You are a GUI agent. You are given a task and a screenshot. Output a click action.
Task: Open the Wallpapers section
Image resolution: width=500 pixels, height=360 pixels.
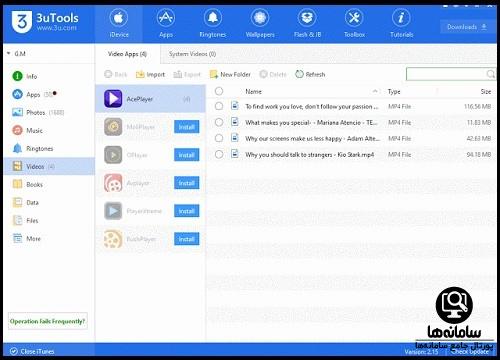(260, 24)
